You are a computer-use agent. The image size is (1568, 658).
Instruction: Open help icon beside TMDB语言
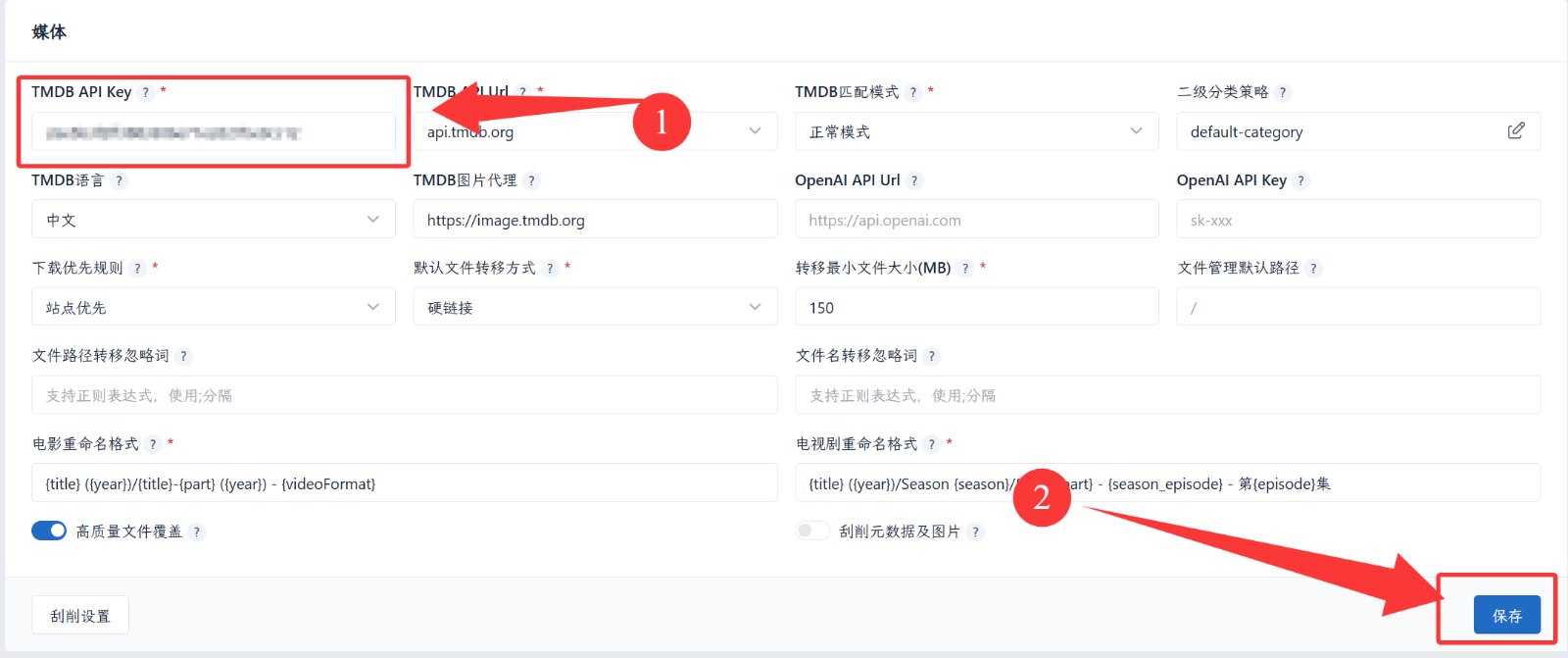(x=119, y=180)
